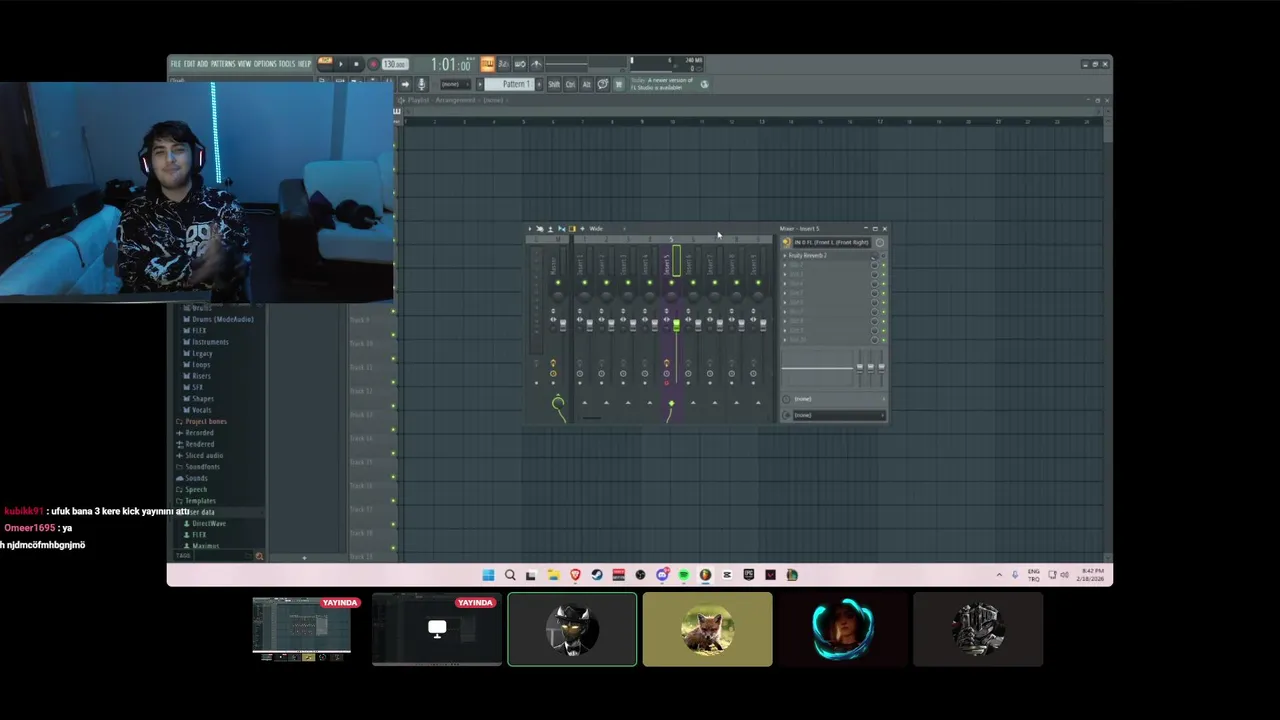Disable Fruity Reeverb 2 via its green slot LED
1280x720 pixels.
pyautogui.click(x=883, y=255)
